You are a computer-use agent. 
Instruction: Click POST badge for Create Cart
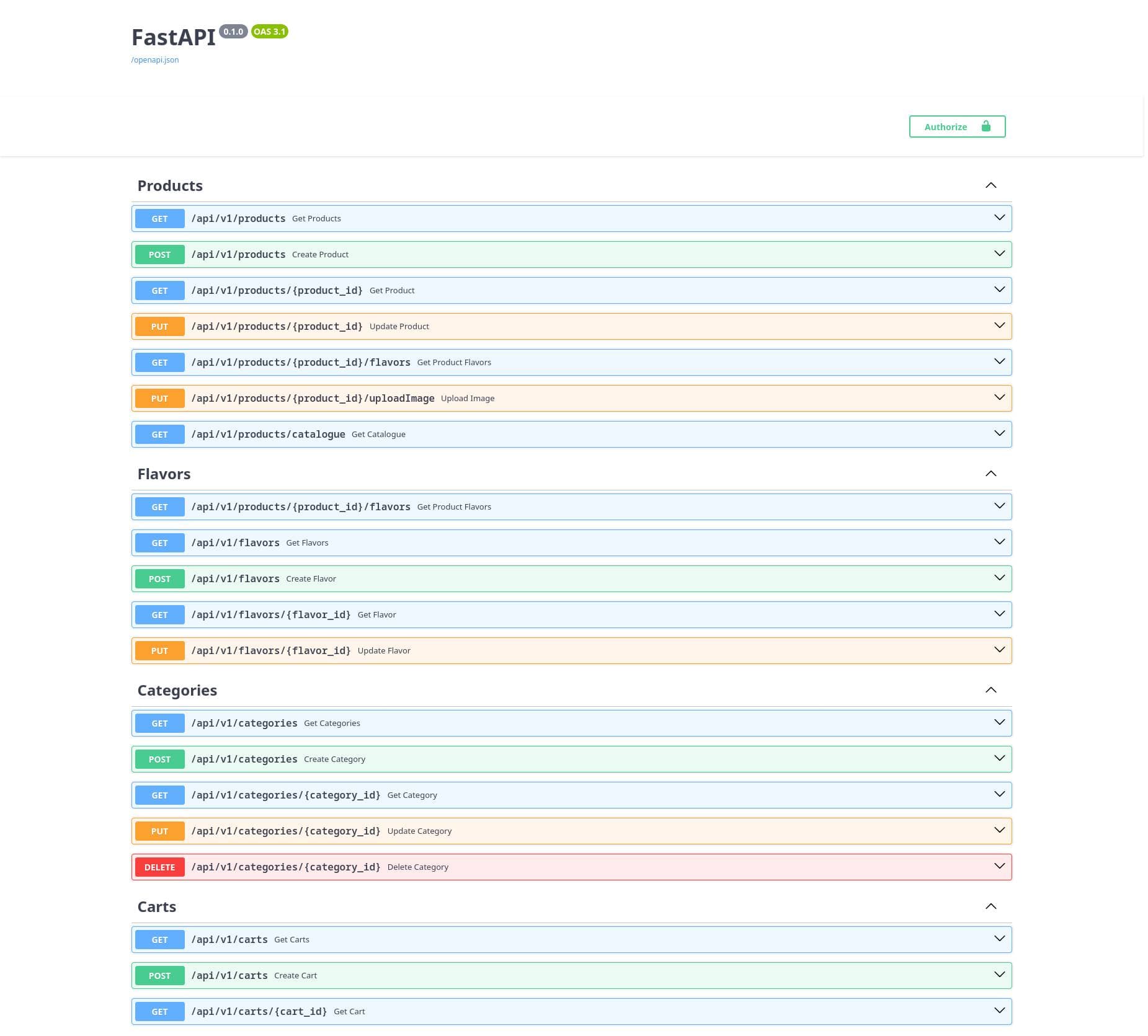(x=160, y=976)
